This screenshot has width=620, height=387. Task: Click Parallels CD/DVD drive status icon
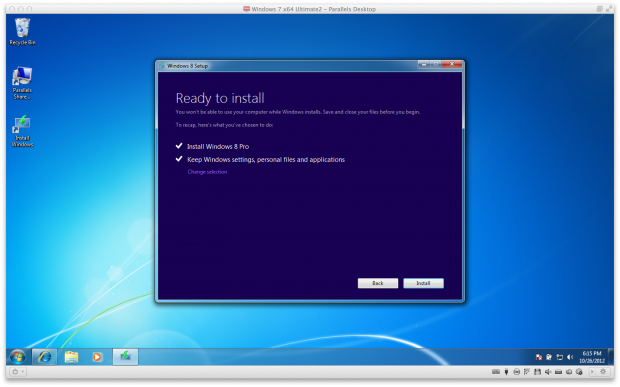click(x=516, y=372)
